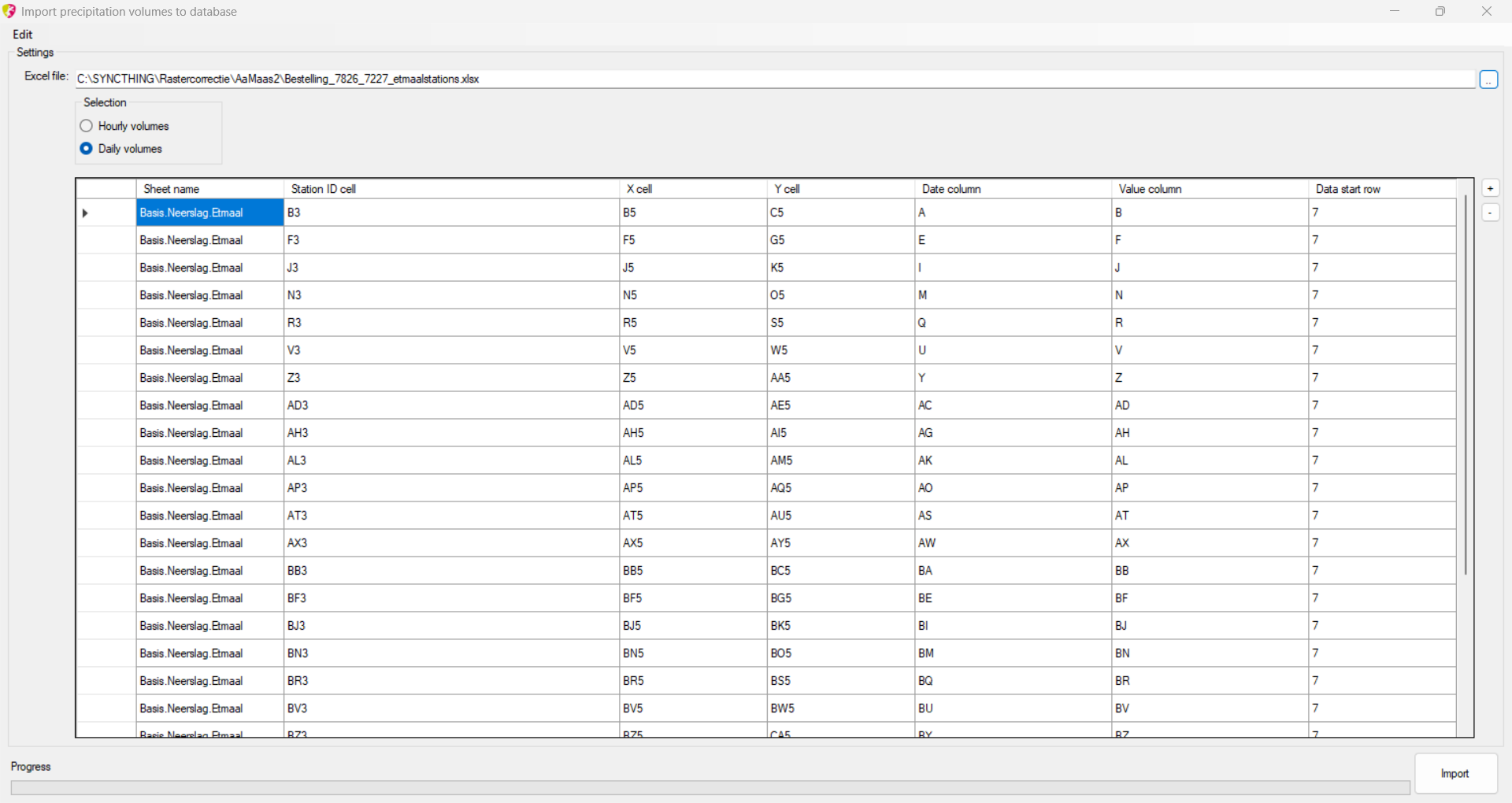Close the import precipitation window

tap(1487, 11)
